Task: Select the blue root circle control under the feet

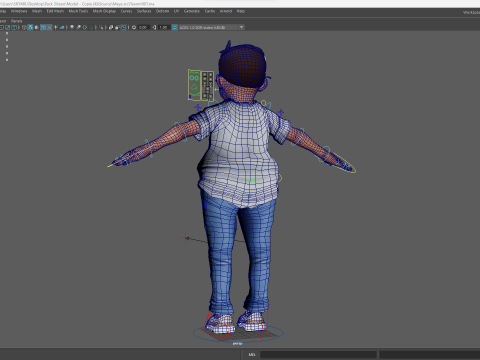Action: pos(238,333)
